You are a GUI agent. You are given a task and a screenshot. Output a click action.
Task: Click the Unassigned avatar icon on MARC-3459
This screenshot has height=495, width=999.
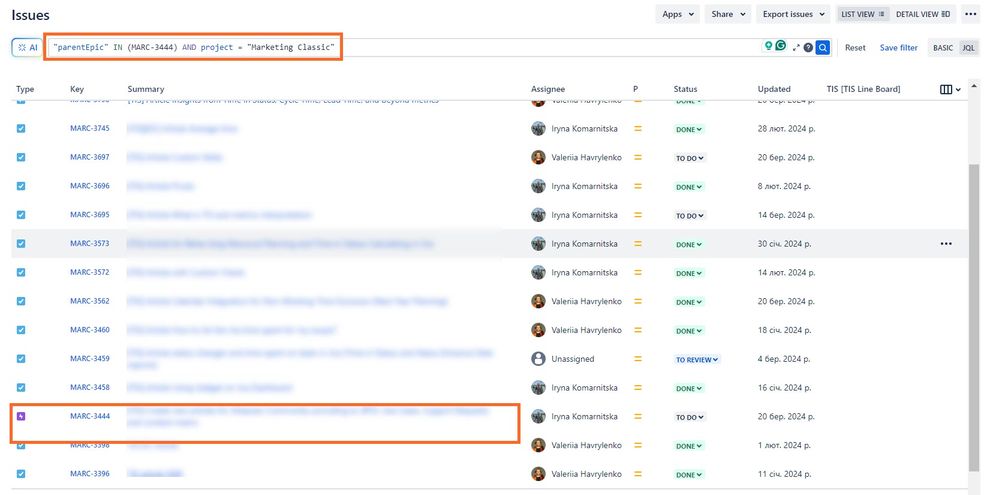pos(538,359)
